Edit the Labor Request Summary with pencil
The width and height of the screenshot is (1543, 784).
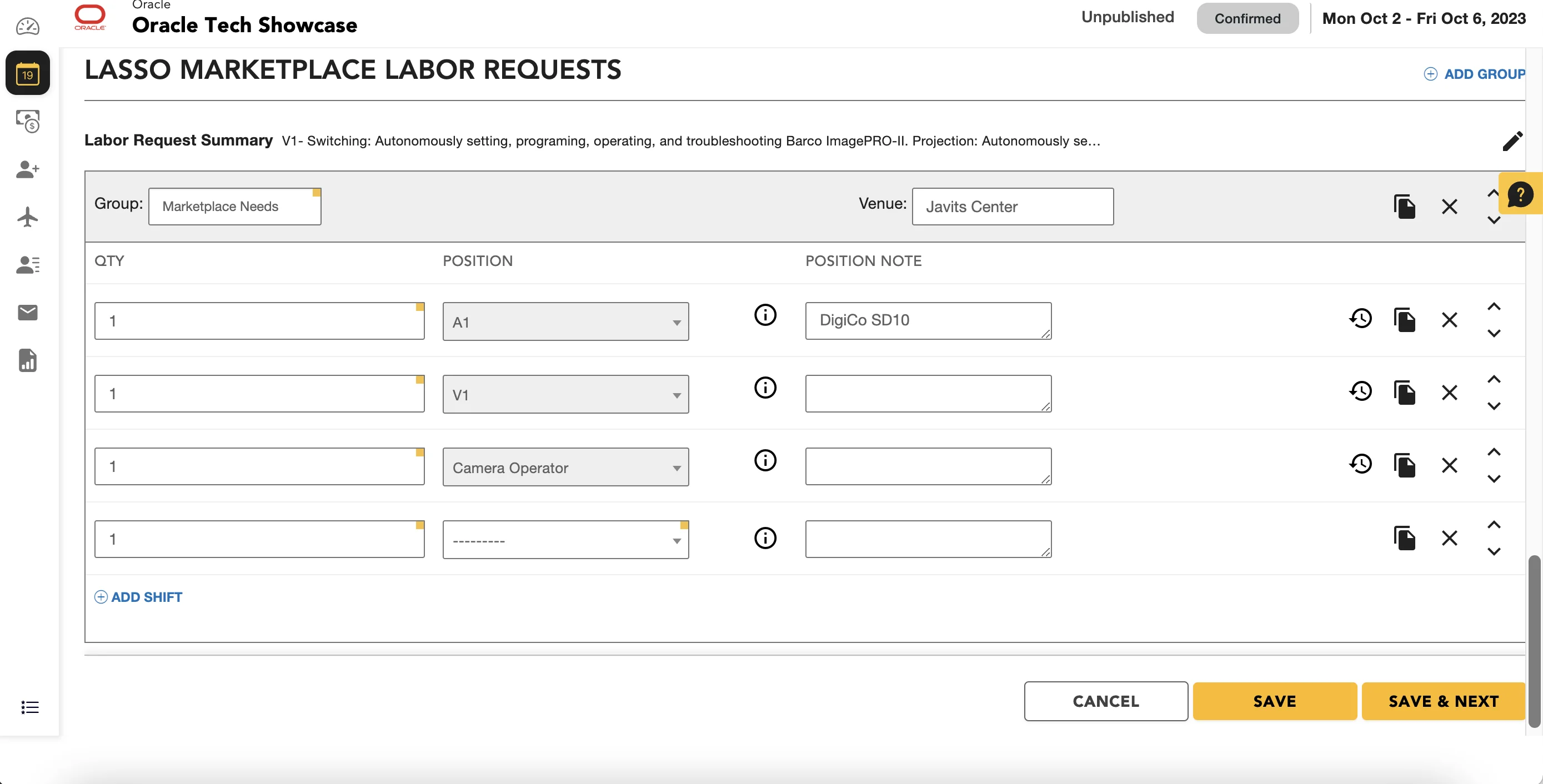coord(1512,142)
